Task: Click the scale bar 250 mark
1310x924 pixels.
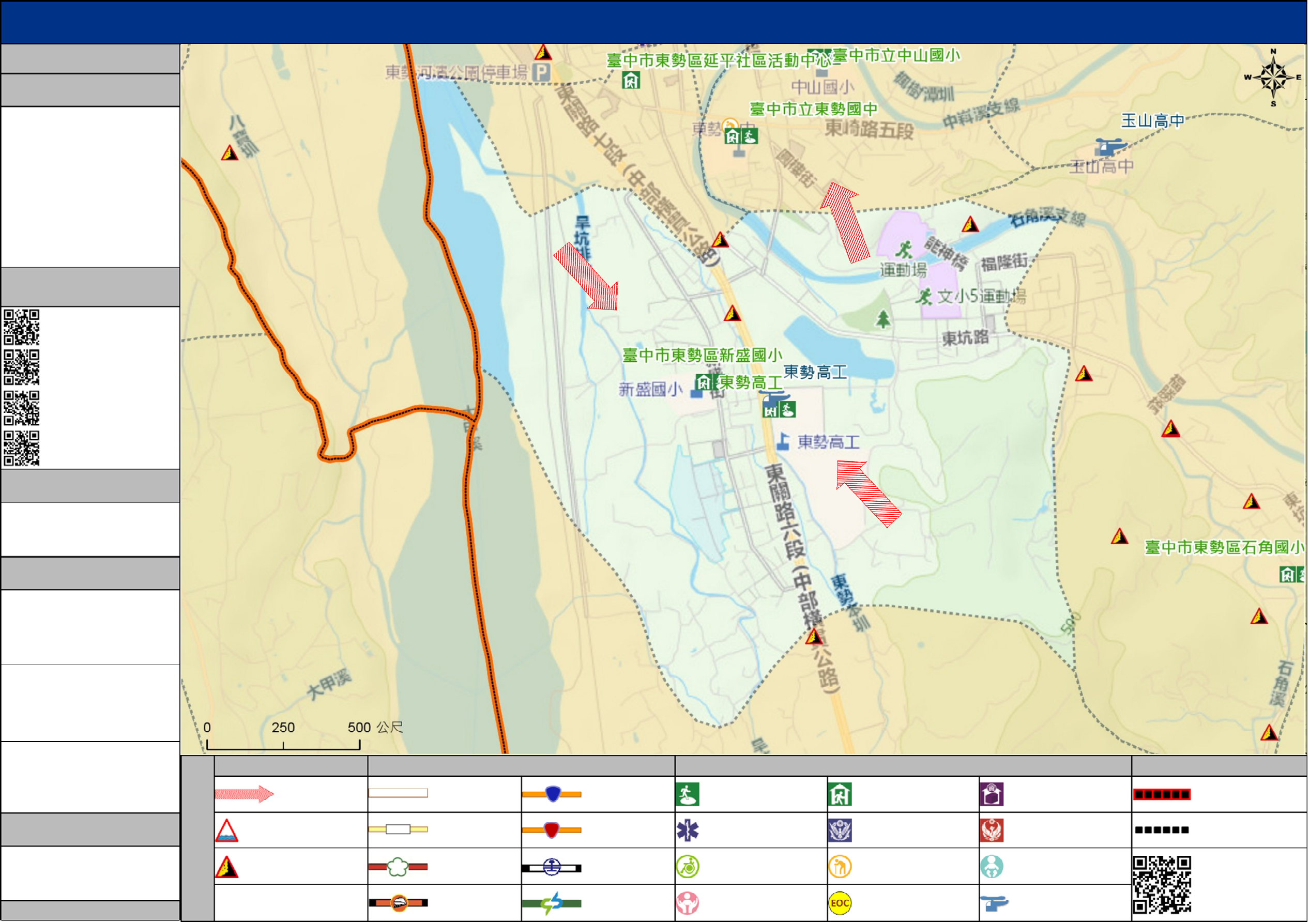Action: tap(284, 728)
